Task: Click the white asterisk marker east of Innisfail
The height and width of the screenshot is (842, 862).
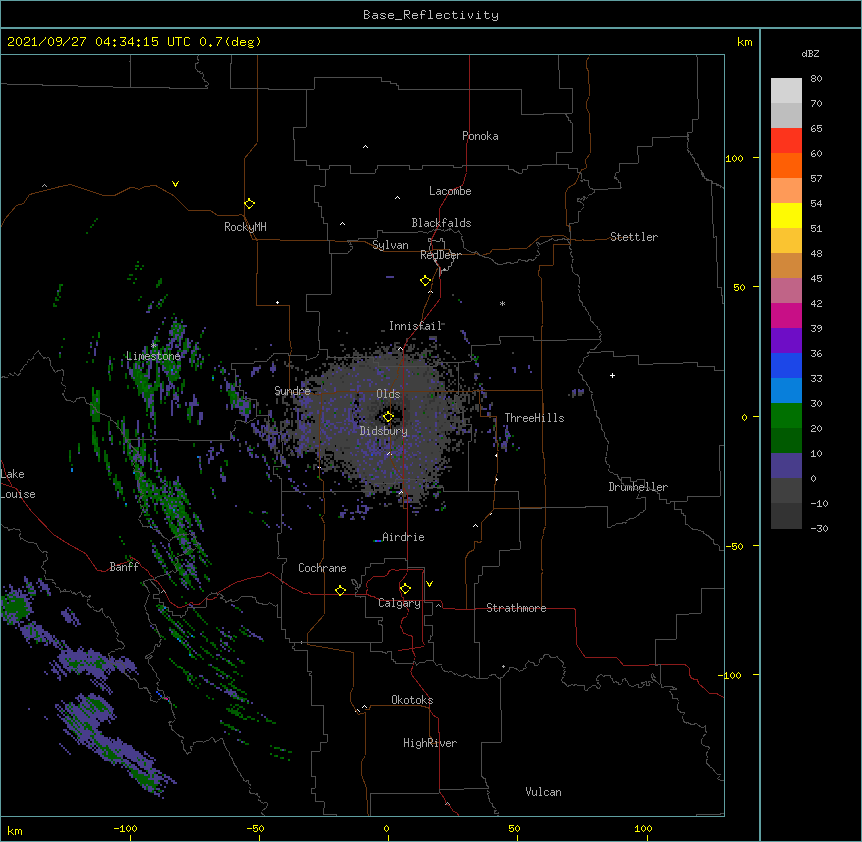Action: (x=502, y=303)
